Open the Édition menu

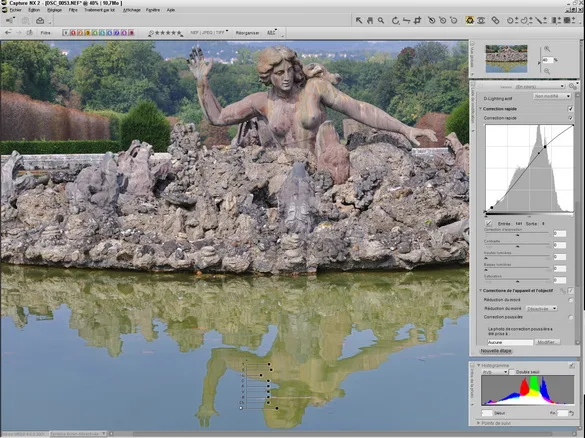34,10
